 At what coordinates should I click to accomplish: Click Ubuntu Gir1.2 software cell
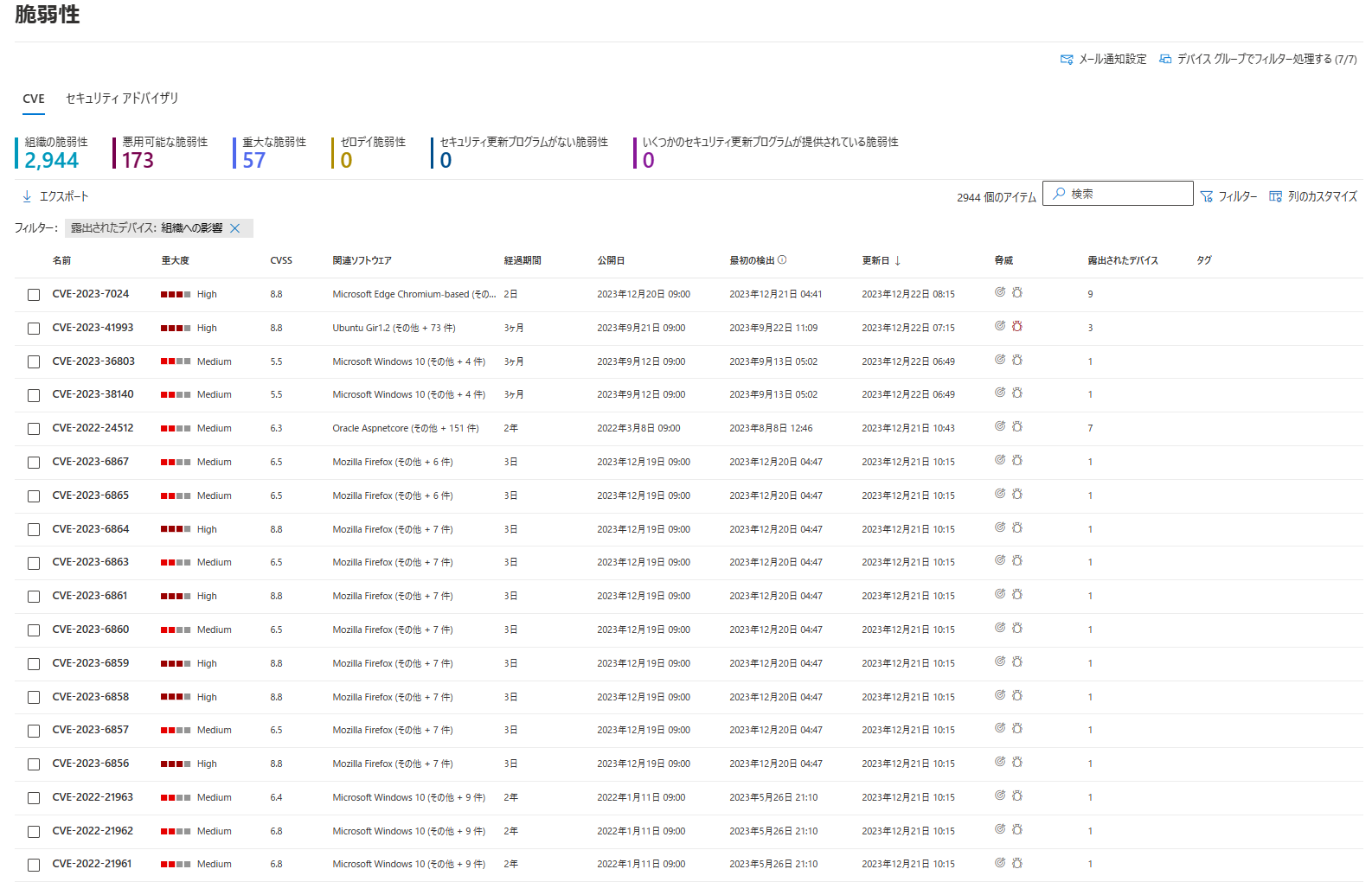394,328
